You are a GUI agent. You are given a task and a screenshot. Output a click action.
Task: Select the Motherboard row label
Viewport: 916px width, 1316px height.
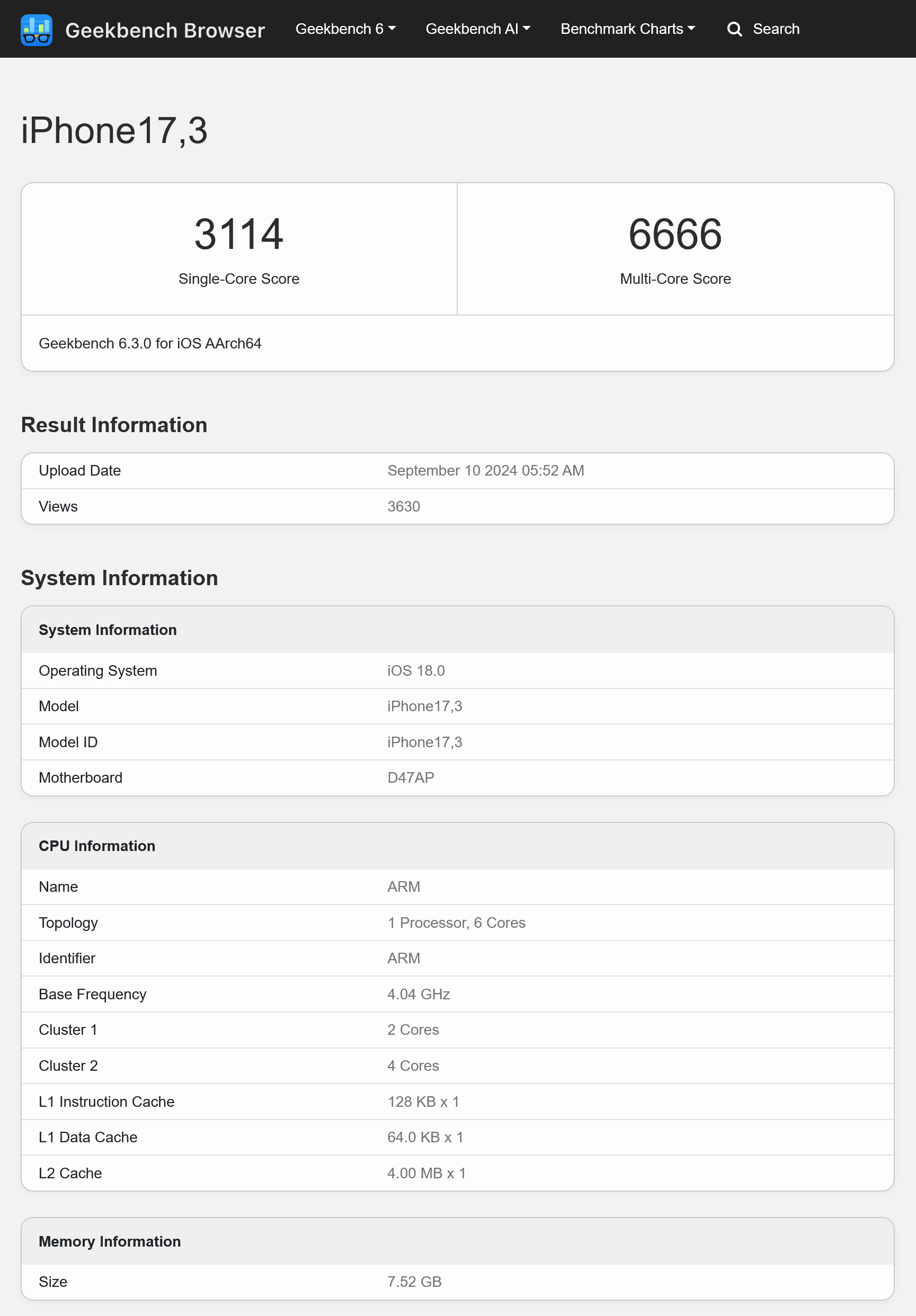click(x=81, y=778)
